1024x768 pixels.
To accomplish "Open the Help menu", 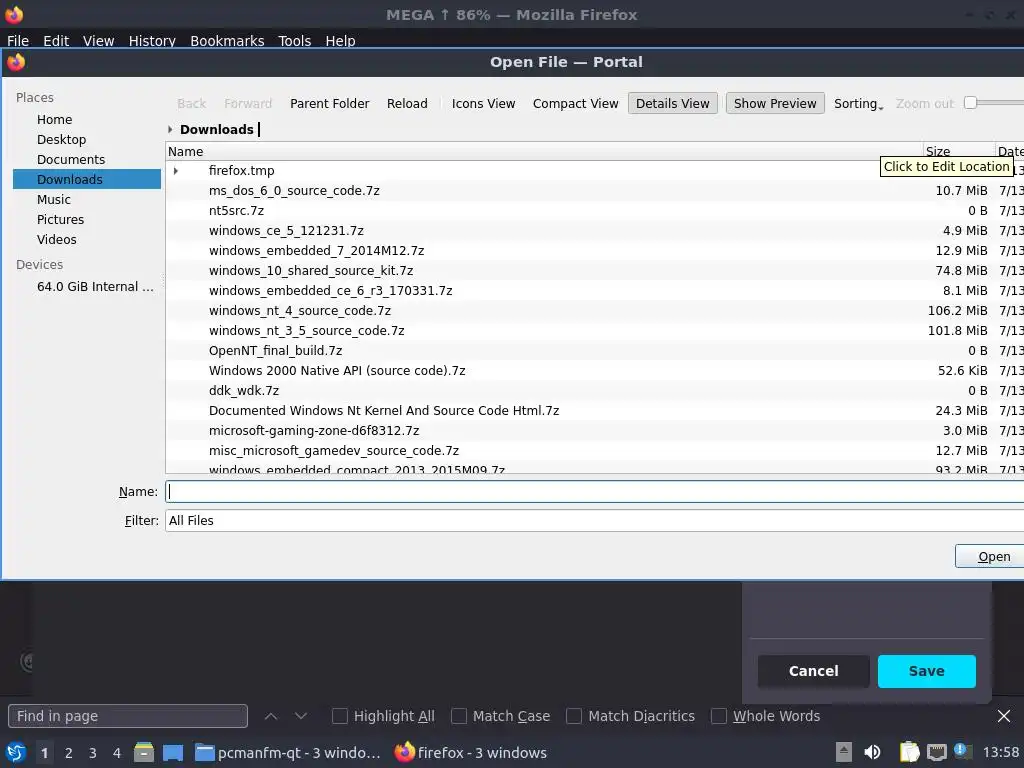I will coord(340,40).
